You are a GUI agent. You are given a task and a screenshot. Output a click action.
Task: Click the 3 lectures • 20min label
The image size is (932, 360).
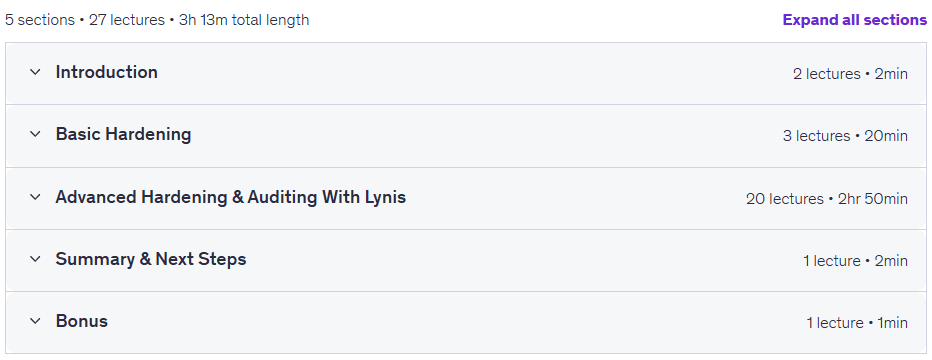point(845,136)
